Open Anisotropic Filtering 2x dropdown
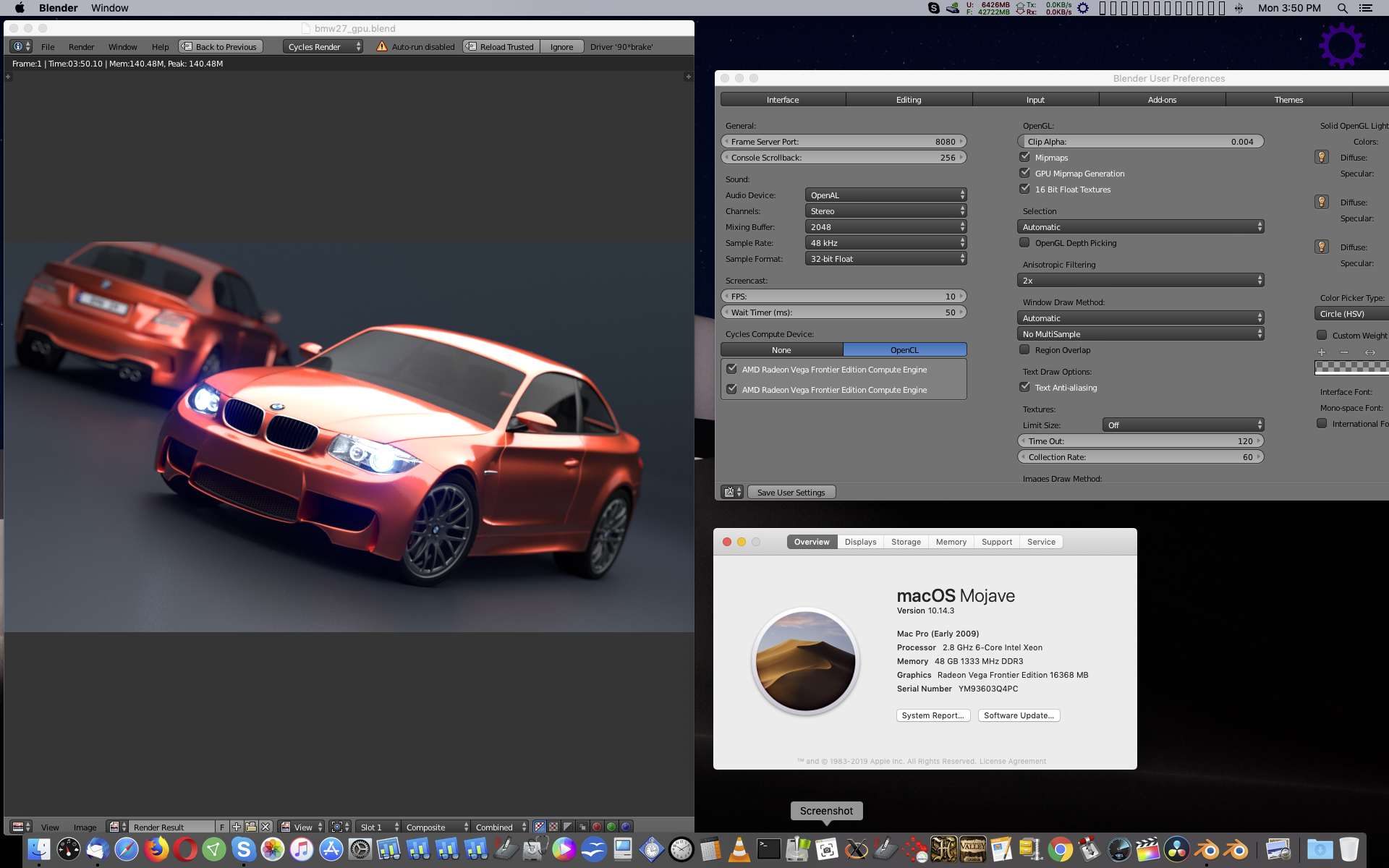 pos(1140,280)
